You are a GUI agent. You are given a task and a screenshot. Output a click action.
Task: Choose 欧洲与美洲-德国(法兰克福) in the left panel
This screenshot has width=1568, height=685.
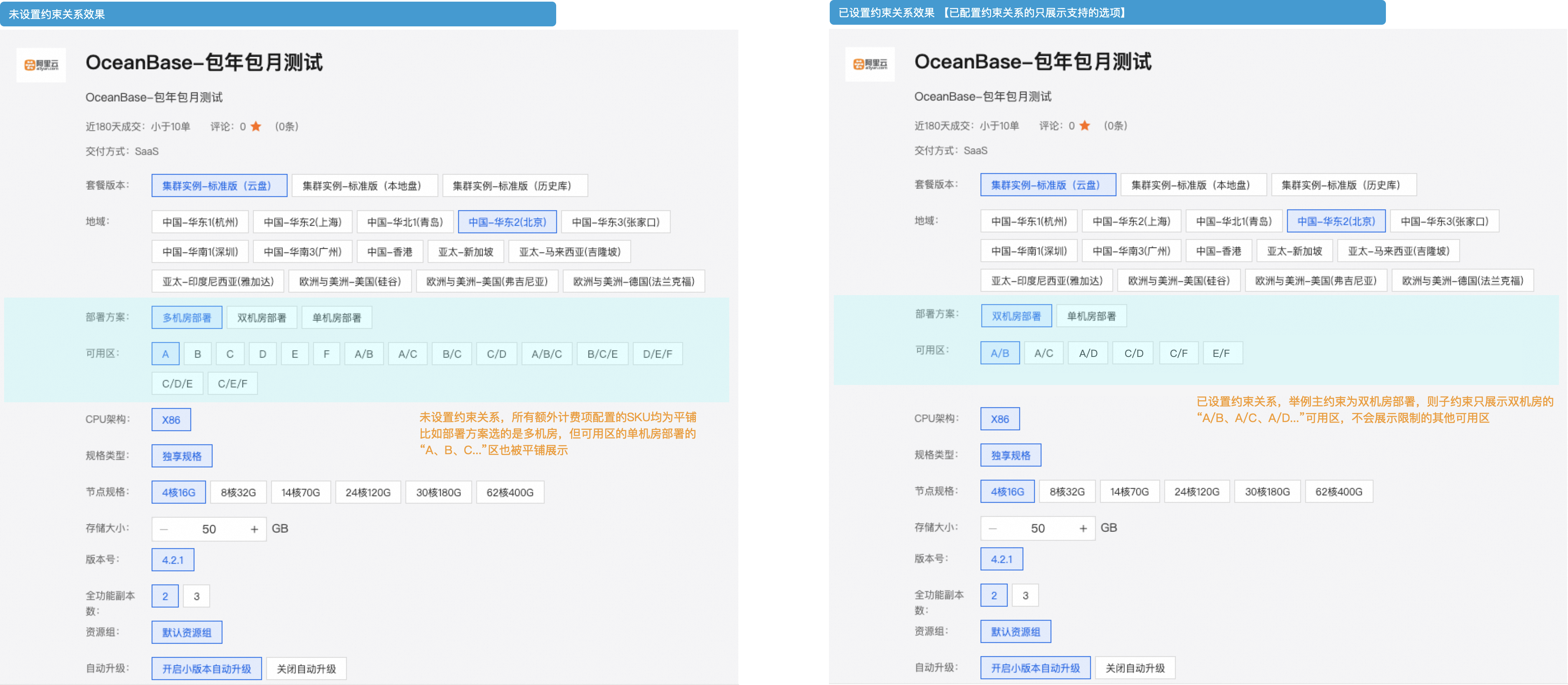coord(634,282)
